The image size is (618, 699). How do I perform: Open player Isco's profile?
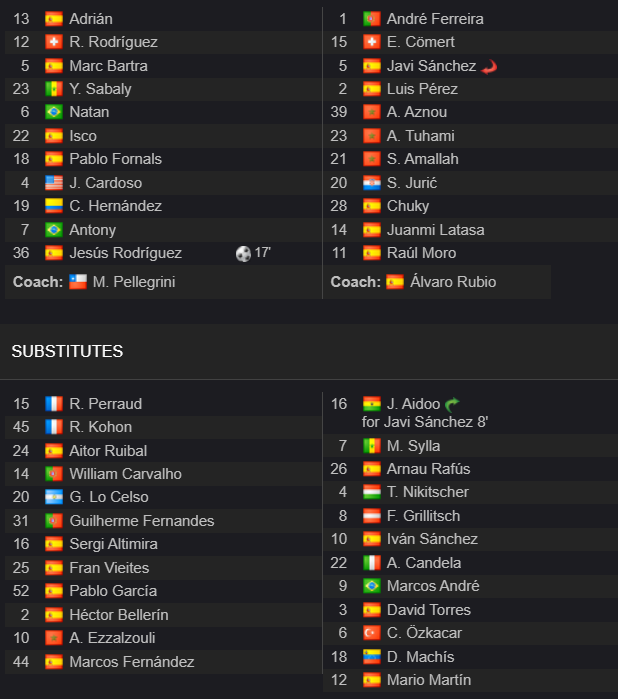[83, 136]
